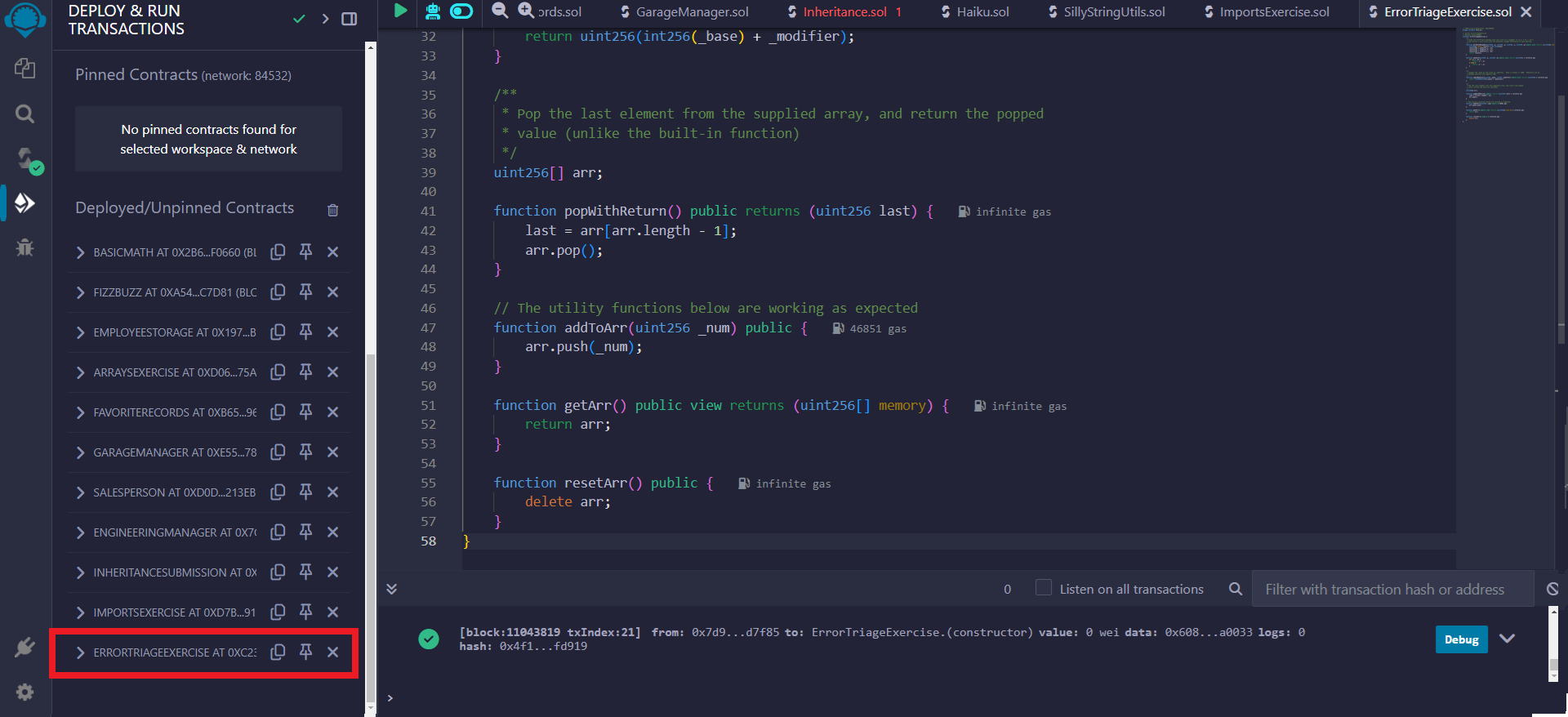
Task: Click the terminal search magnifier icon
Action: coord(1236,589)
